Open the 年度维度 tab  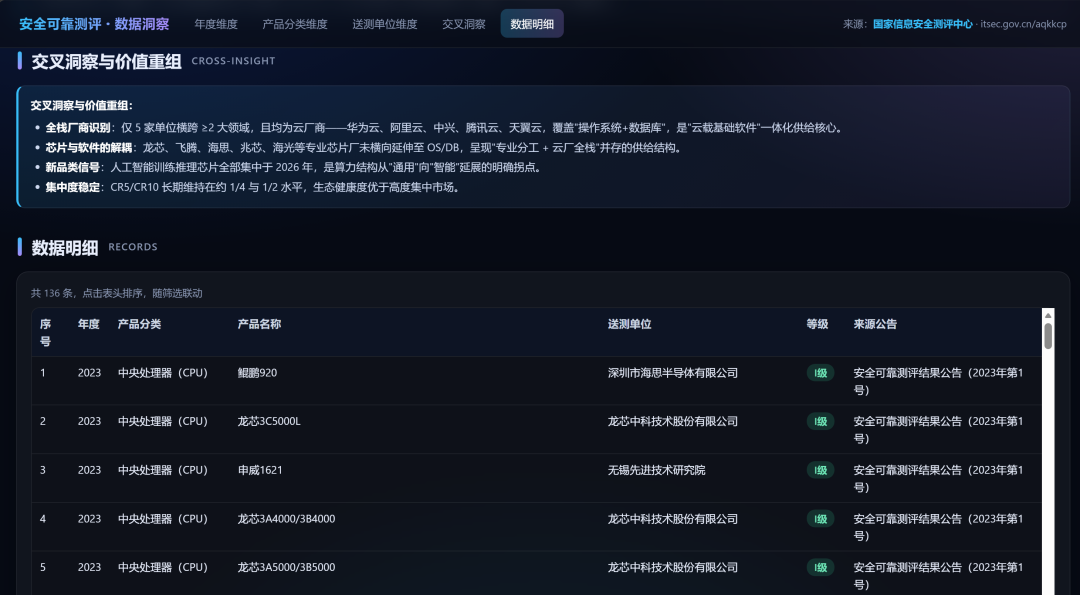pyautogui.click(x=216, y=24)
